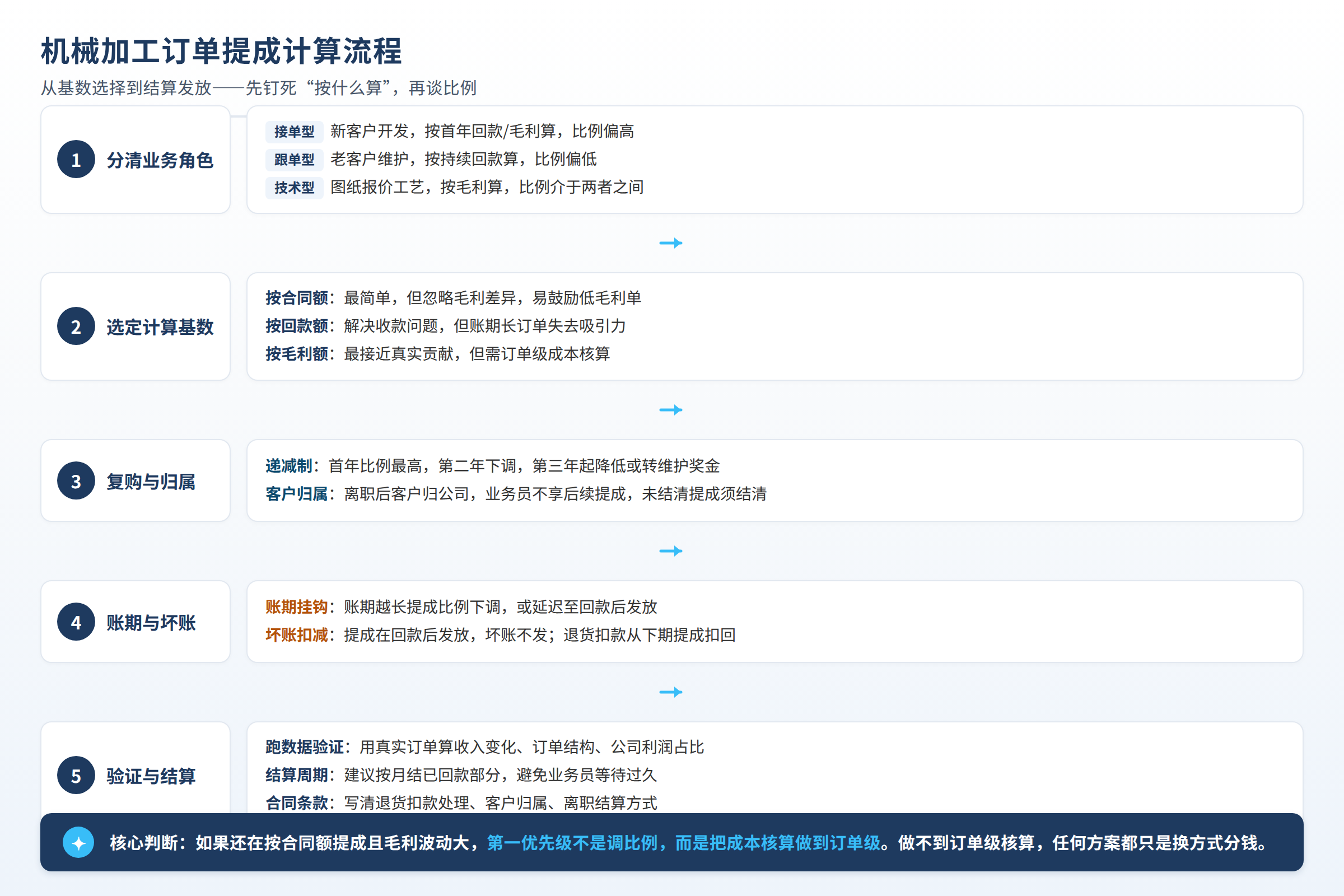Click the text 最简单，但忽略毛利差异，易鼓励低毛利单
1344x896 pixels.
(x=493, y=298)
